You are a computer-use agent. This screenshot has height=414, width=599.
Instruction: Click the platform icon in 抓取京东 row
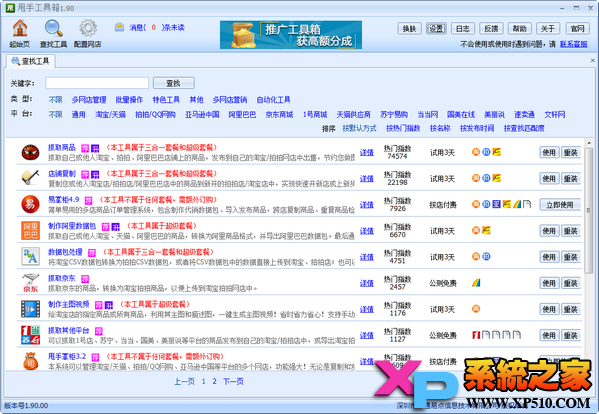[476, 283]
